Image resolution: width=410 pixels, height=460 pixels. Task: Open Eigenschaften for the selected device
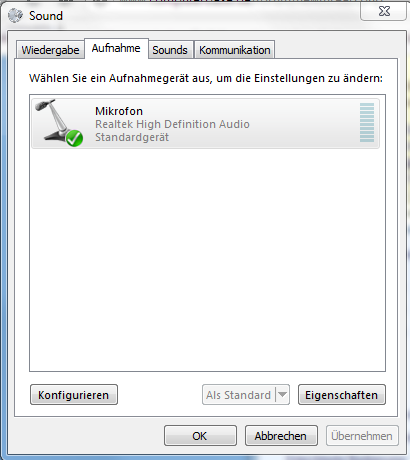pos(342,395)
